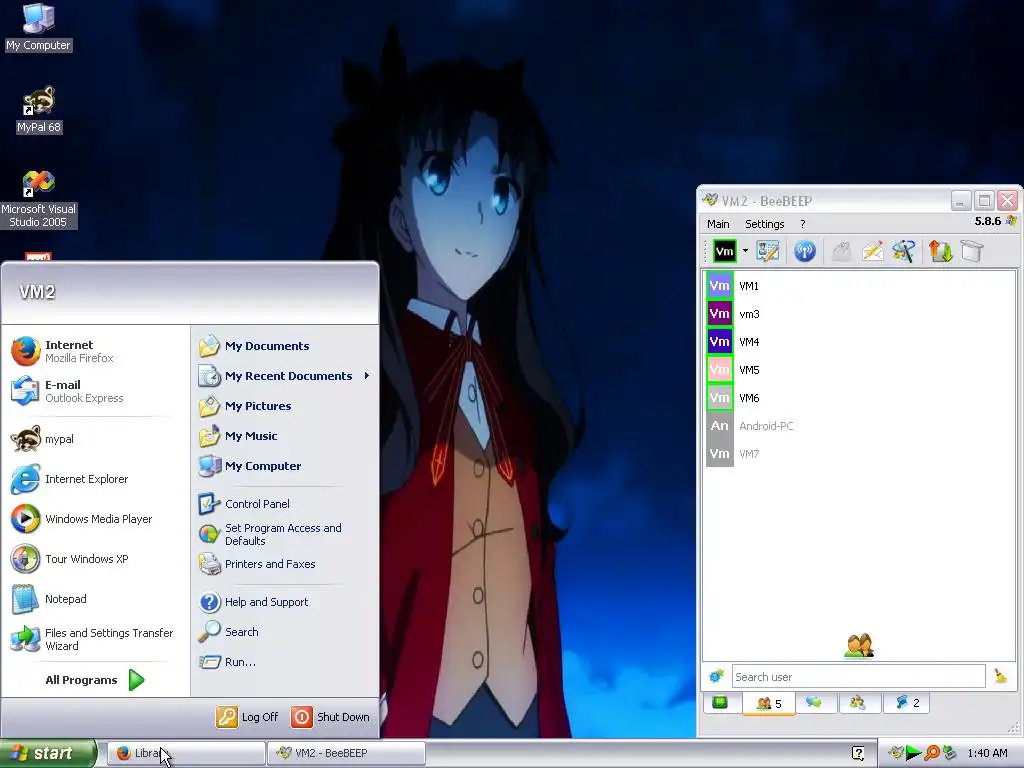Screen dimensions: 1024x768
Task: Open My Music from Start menu
Action: pyautogui.click(x=285, y=436)
